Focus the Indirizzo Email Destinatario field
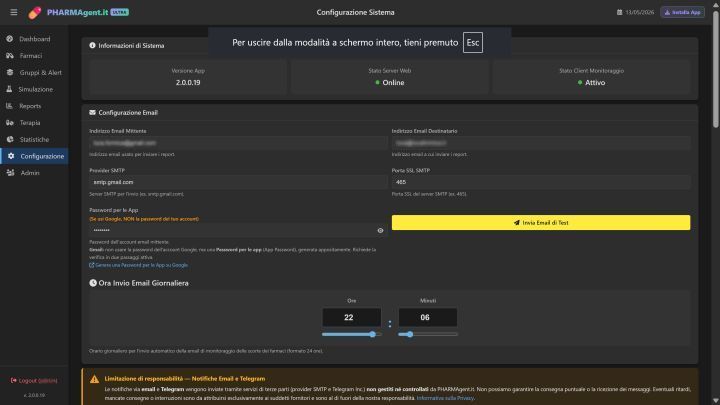Image resolution: width=720 pixels, height=405 pixels. click(x=540, y=143)
